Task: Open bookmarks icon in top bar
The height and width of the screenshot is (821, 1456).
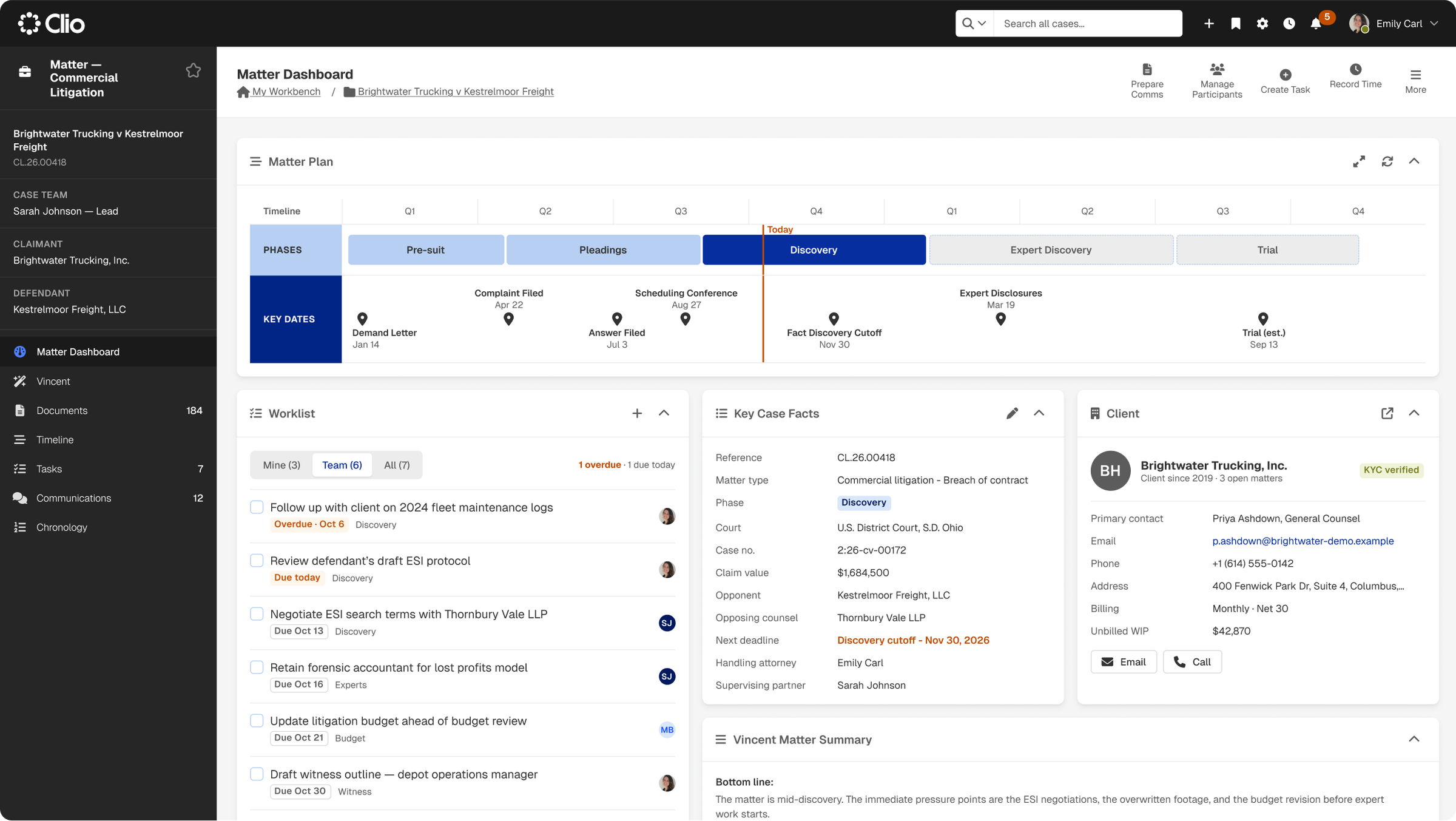Action: [x=1235, y=24]
